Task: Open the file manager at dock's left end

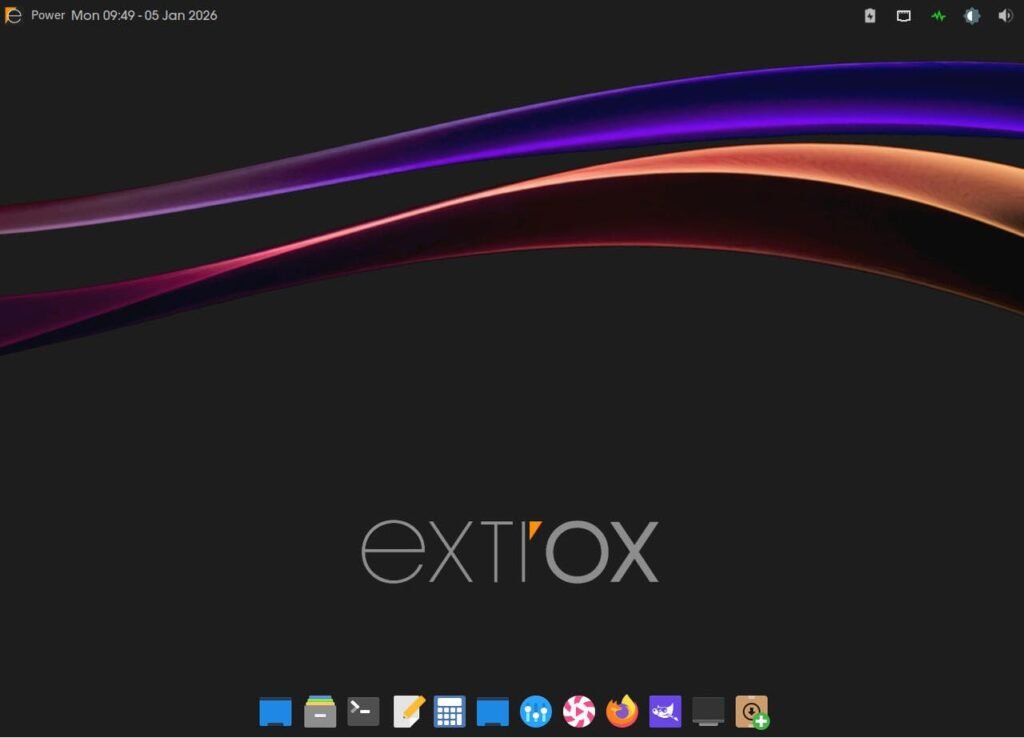Action: (275, 711)
